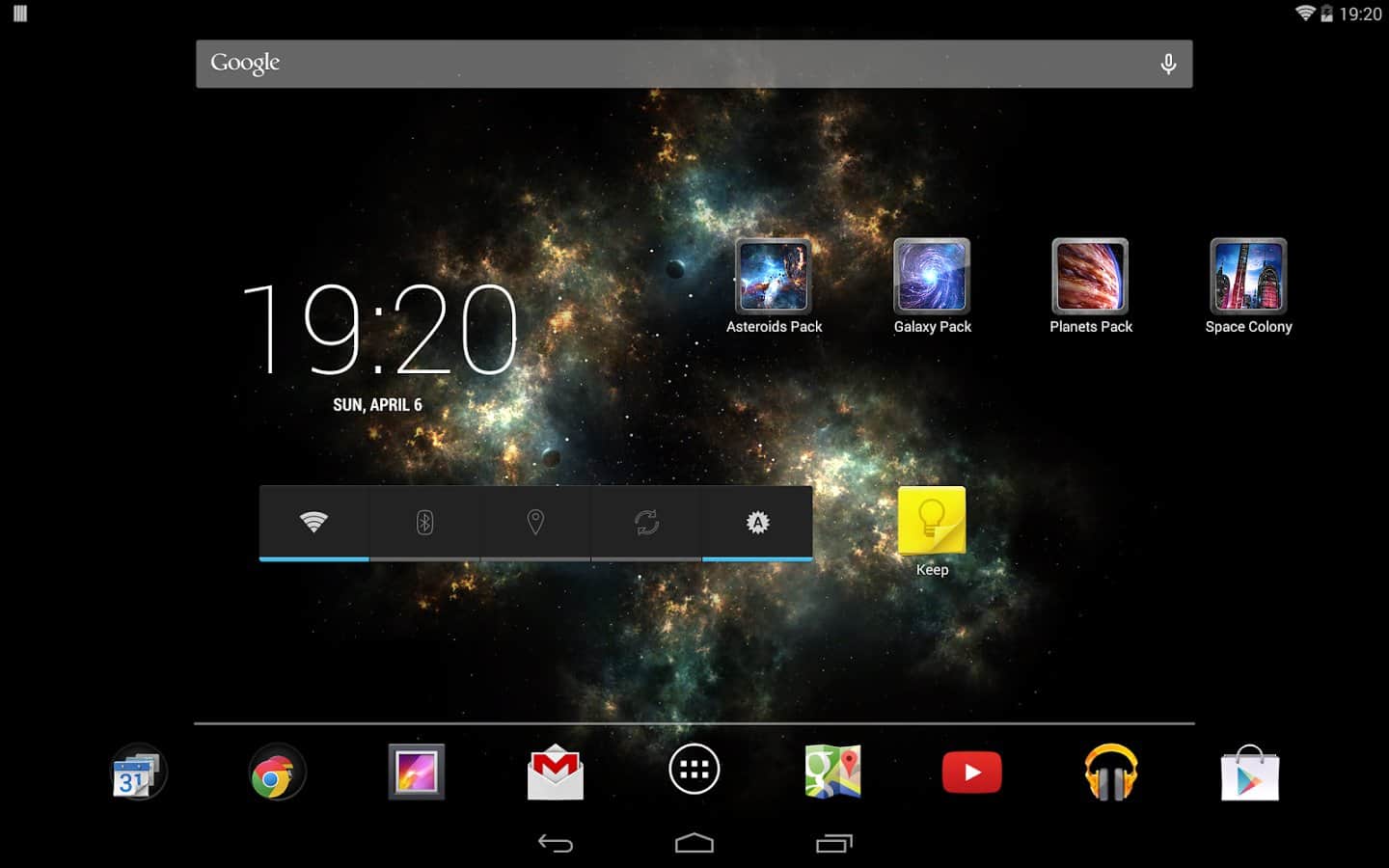Tap the Google search bar
This screenshot has height=868, width=1389.
675,64
